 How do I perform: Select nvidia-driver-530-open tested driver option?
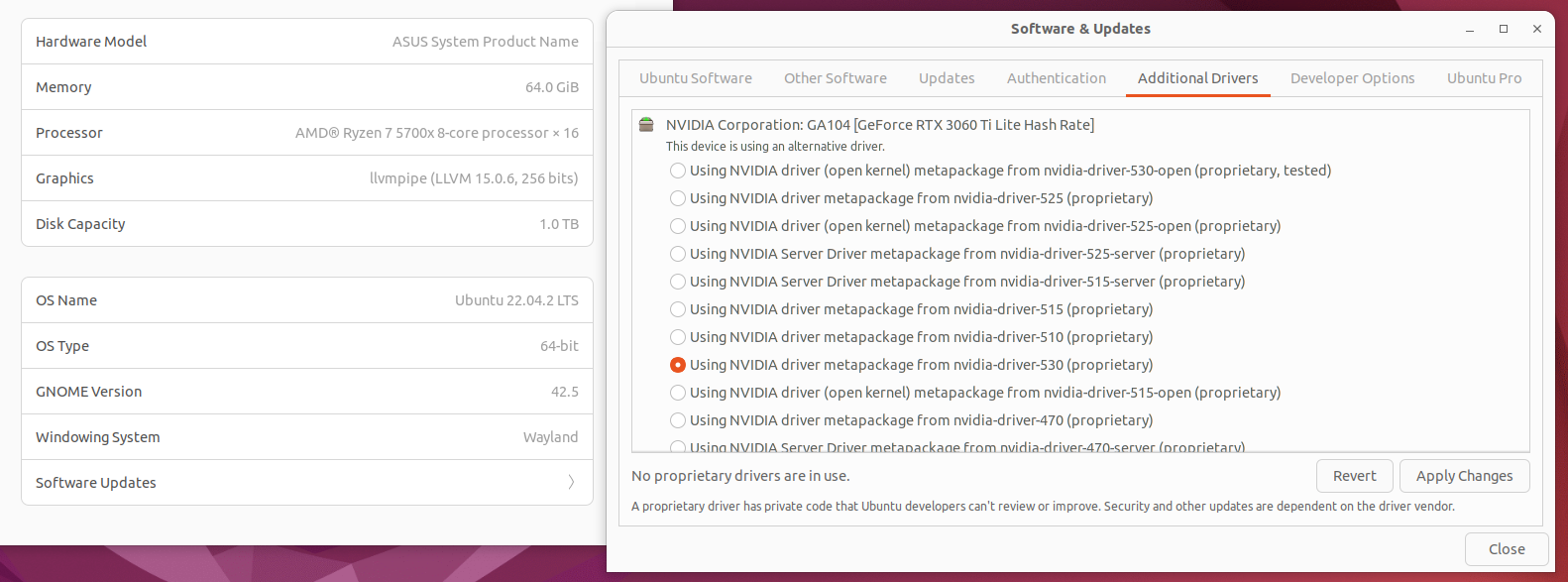point(678,171)
